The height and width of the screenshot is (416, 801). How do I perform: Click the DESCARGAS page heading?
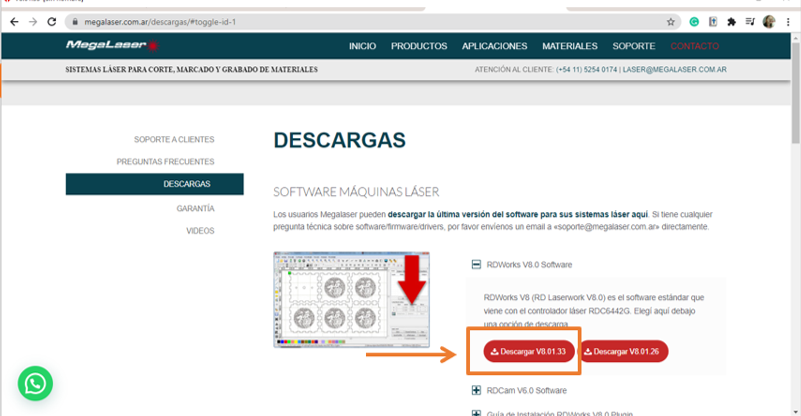coord(339,140)
